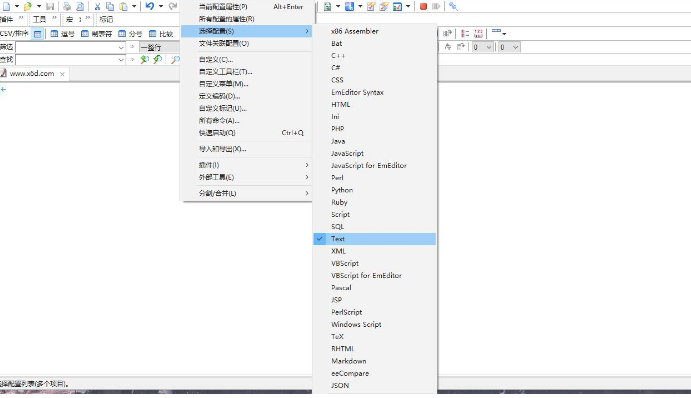Image resolution: width=691 pixels, height=398 pixels.
Task: Select x86 Assembler configuration
Action: [375, 31]
